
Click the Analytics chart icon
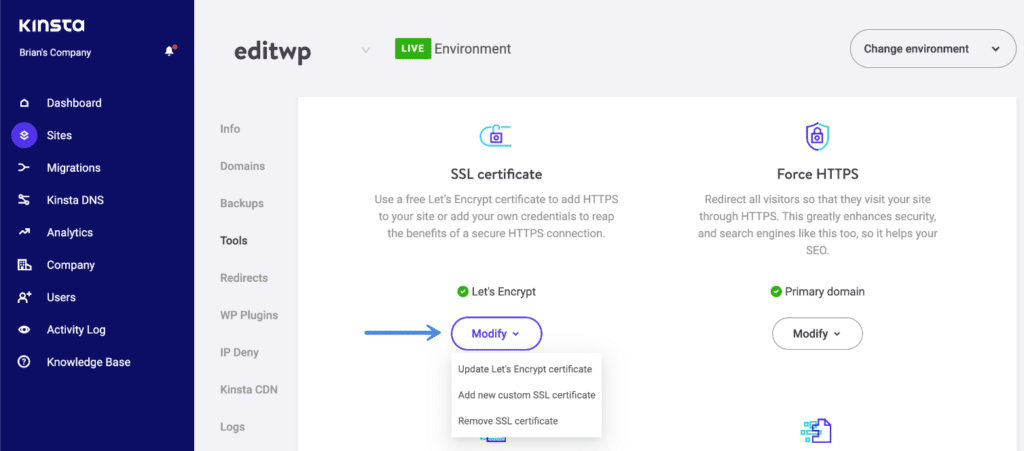coord(24,232)
